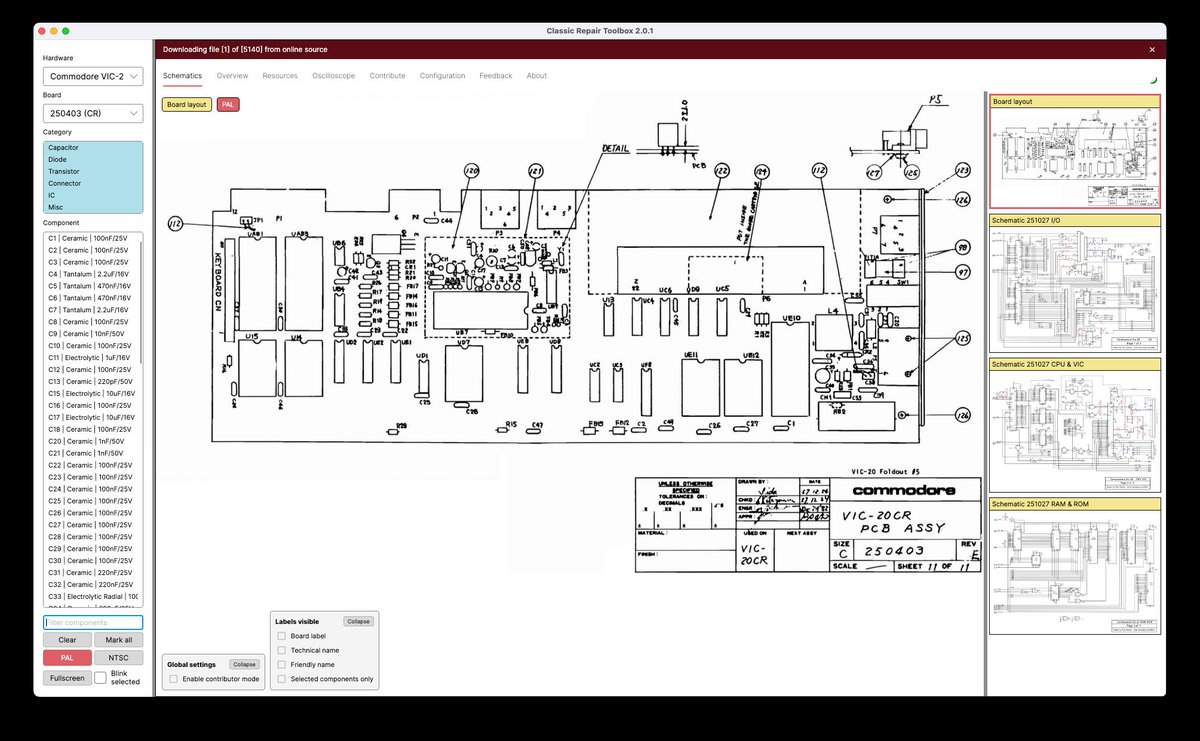
Task: Select the Board layout thumbnail
Action: pos(1075,151)
